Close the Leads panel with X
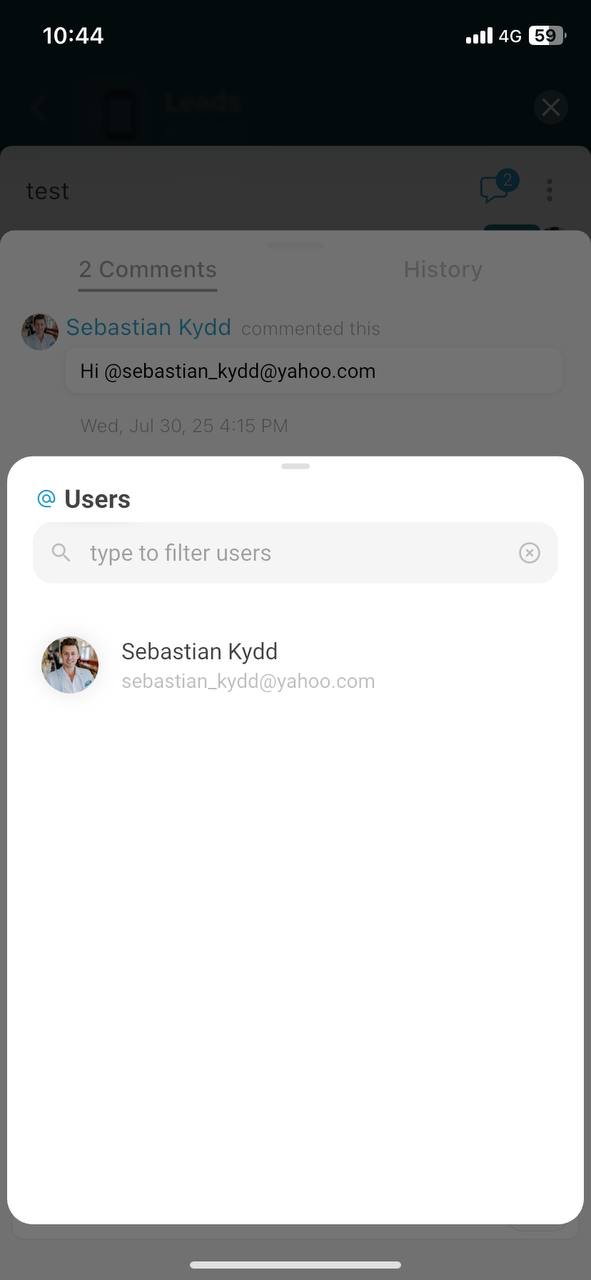The image size is (591, 1280). coord(550,108)
